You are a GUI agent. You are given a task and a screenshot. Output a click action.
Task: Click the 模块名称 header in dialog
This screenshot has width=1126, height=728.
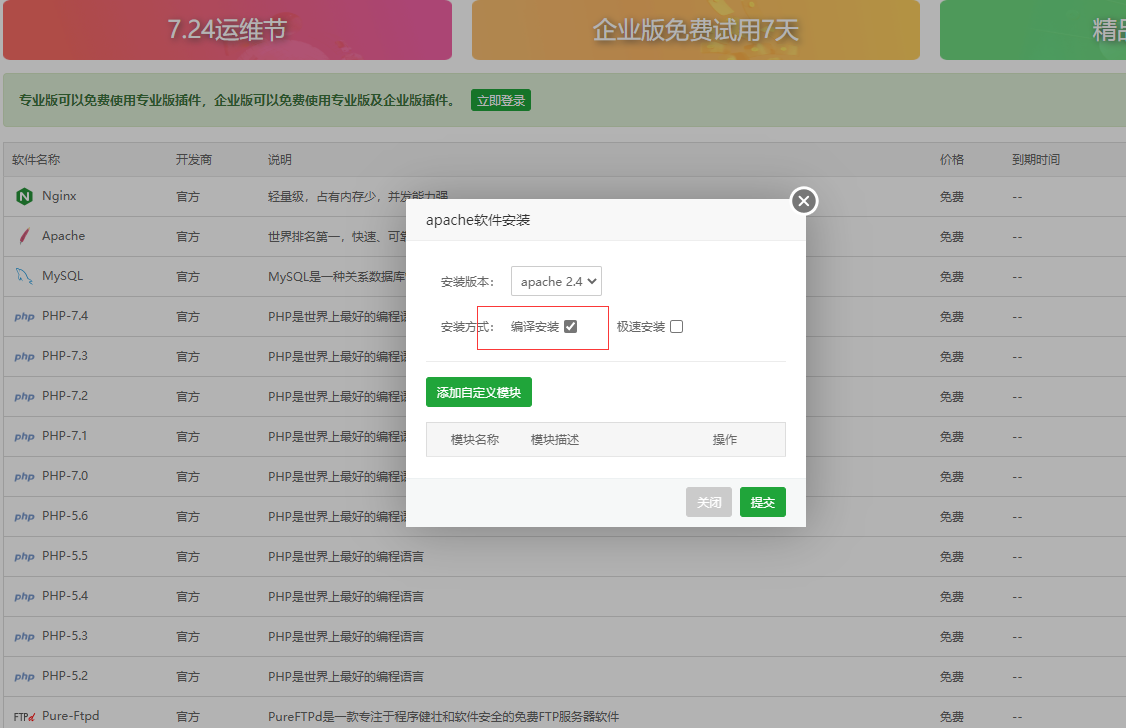(475, 439)
